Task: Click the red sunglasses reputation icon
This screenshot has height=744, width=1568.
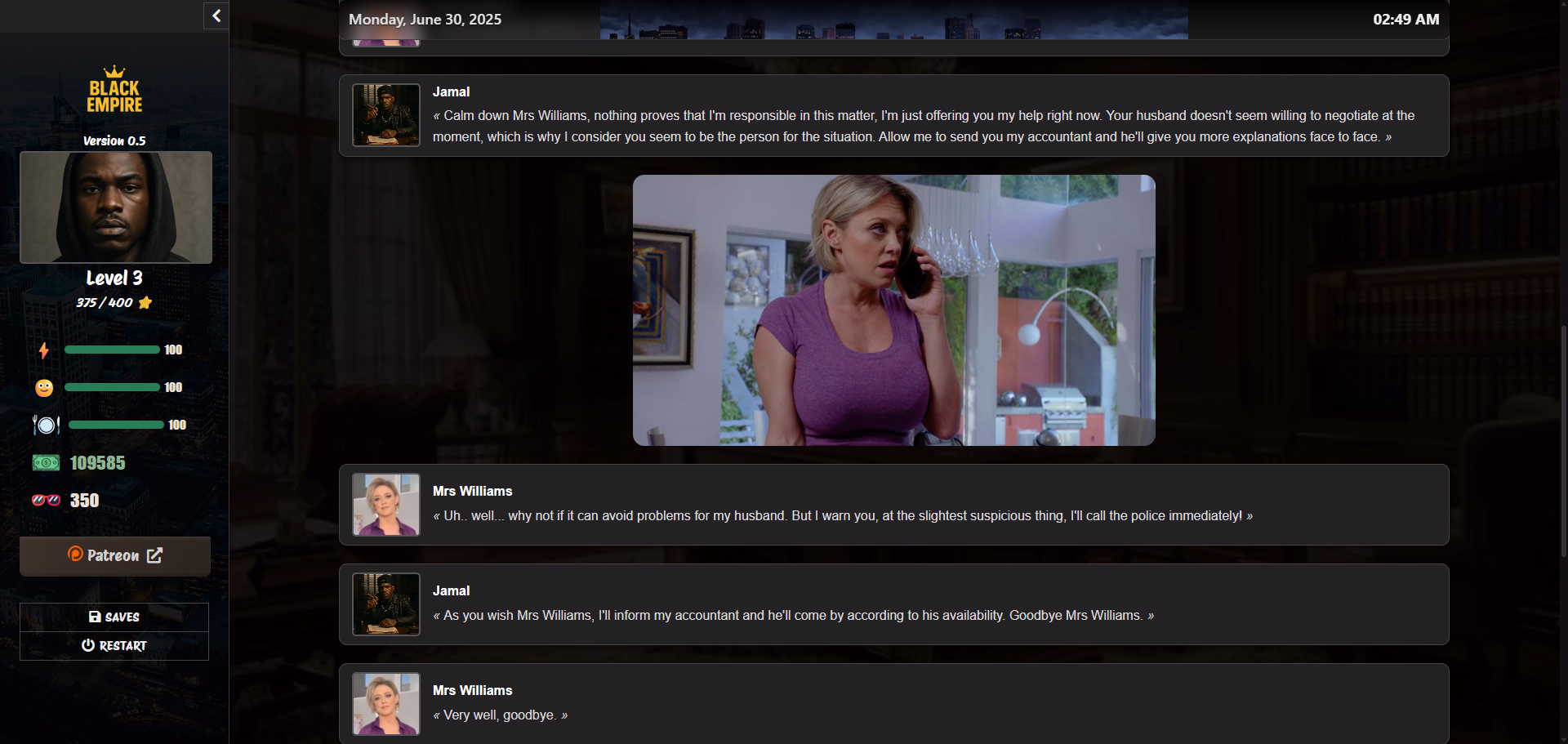Action: coord(46,501)
